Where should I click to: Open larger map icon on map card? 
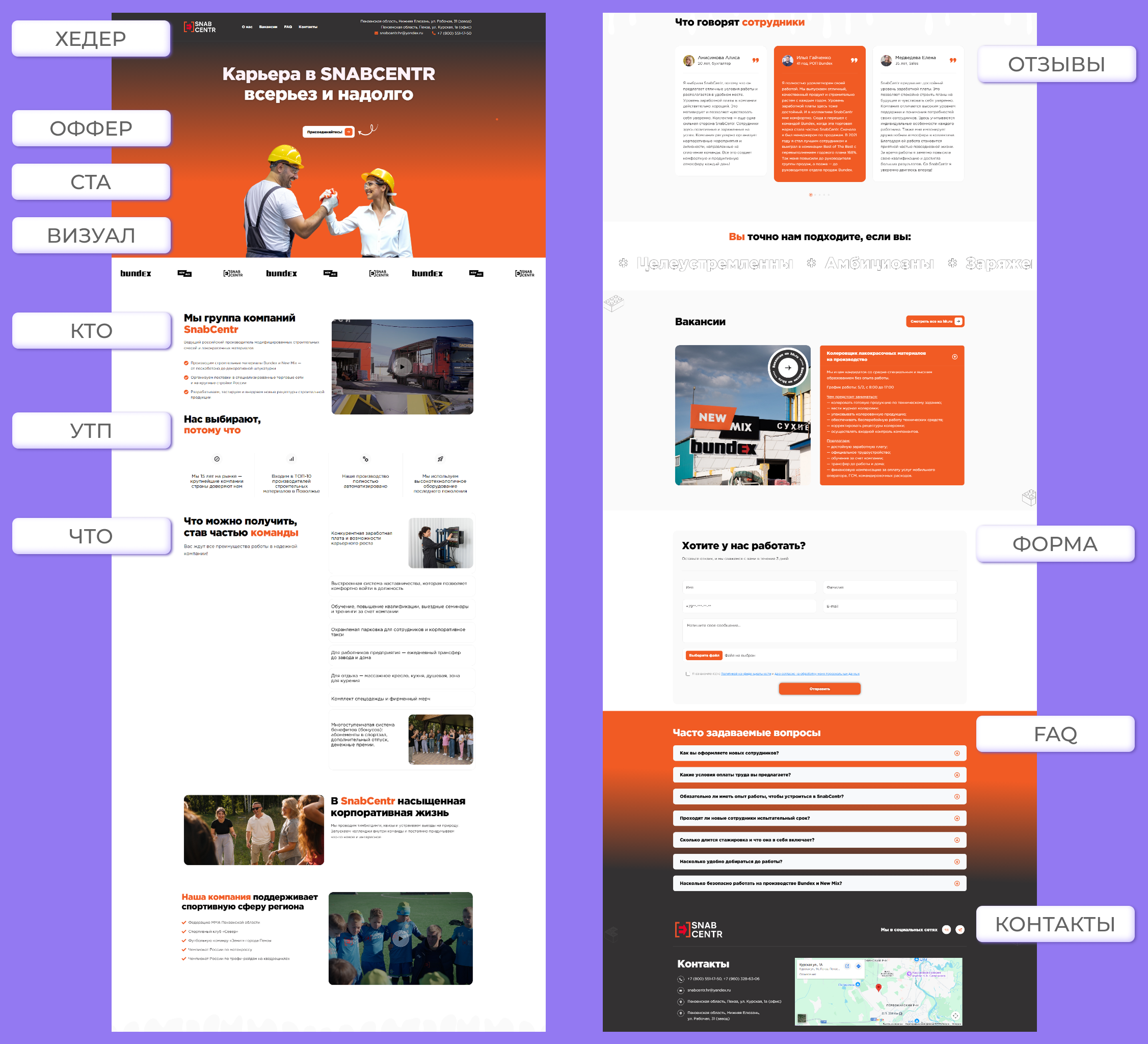point(847,966)
